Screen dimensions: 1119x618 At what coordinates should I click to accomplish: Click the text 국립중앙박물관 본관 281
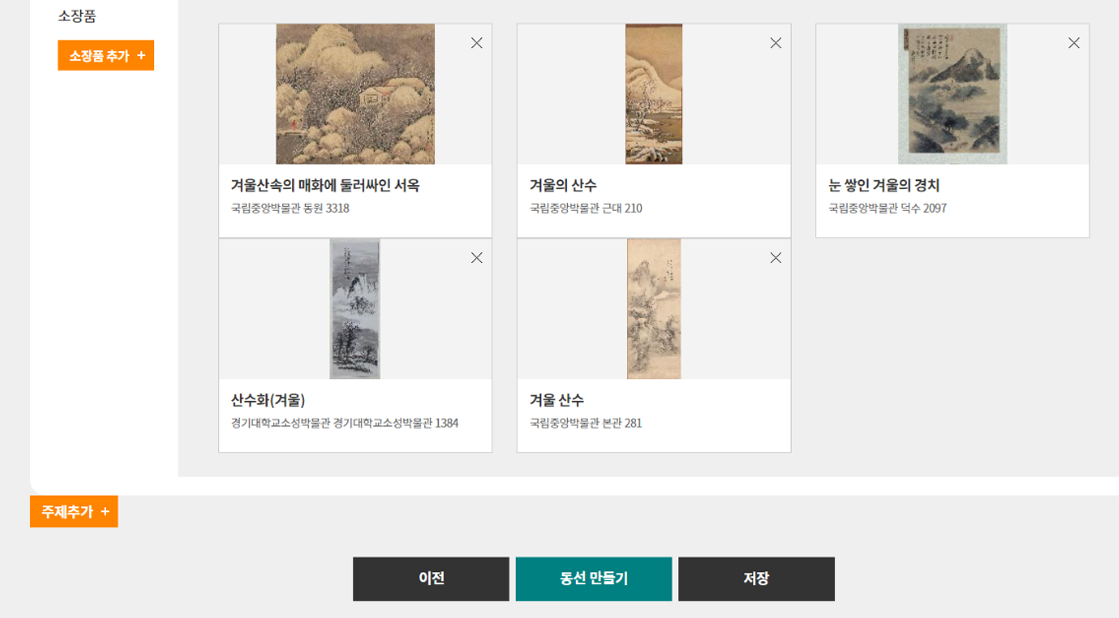click(586, 423)
